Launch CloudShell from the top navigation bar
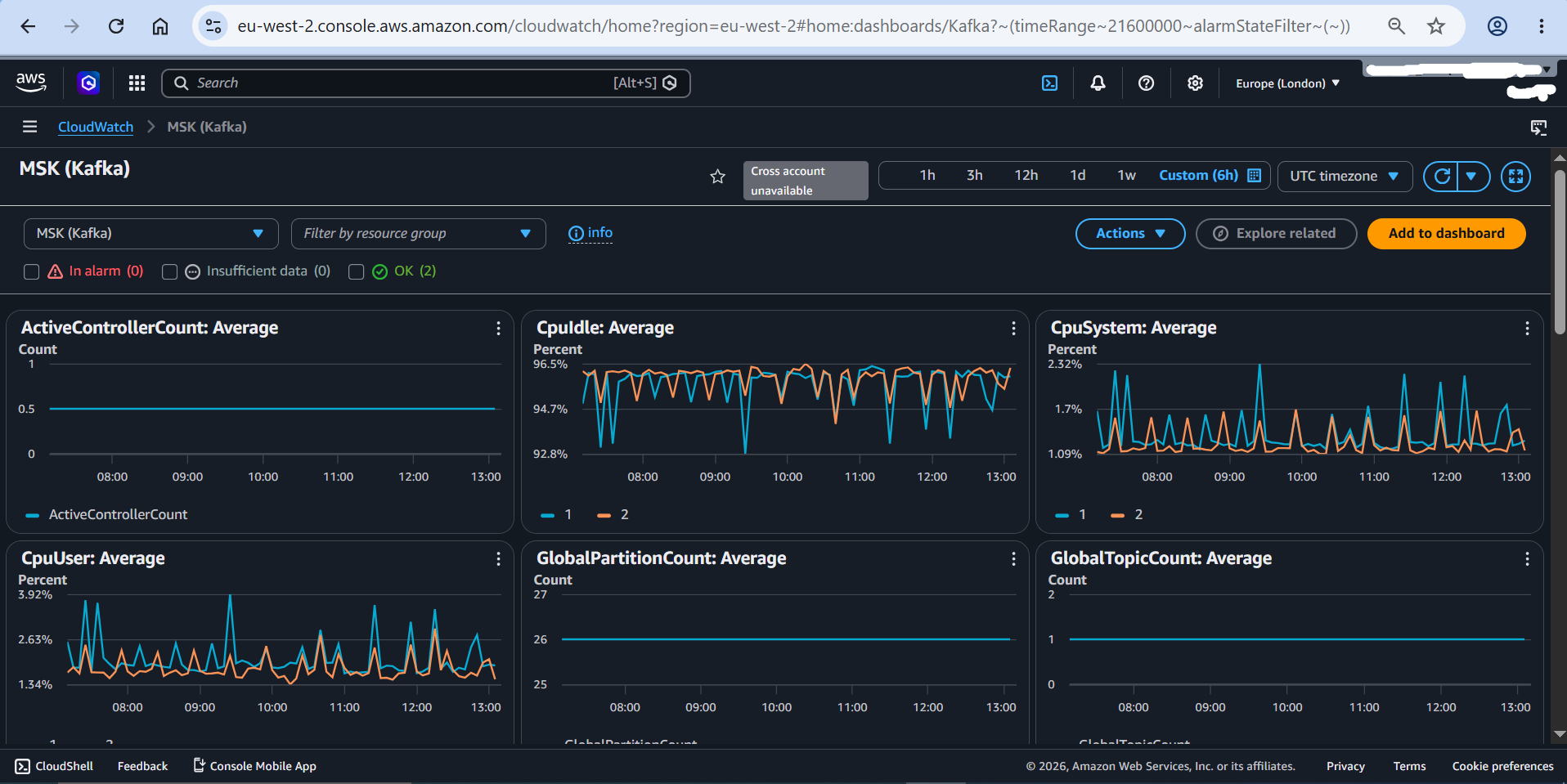This screenshot has width=1567, height=784. coord(1049,83)
